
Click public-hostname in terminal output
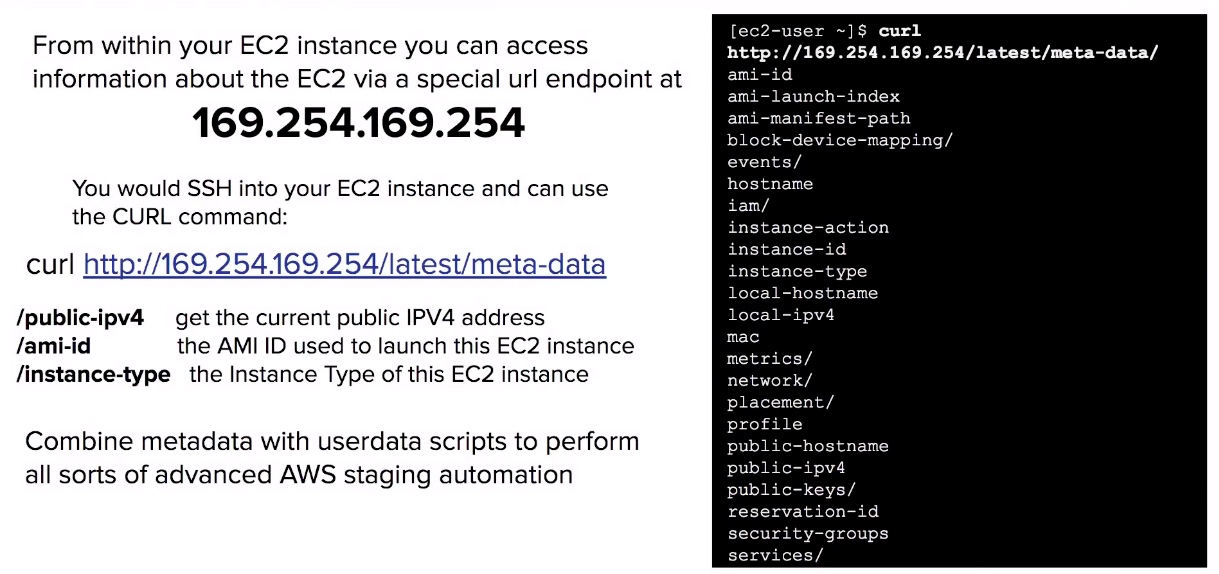[x=808, y=446]
